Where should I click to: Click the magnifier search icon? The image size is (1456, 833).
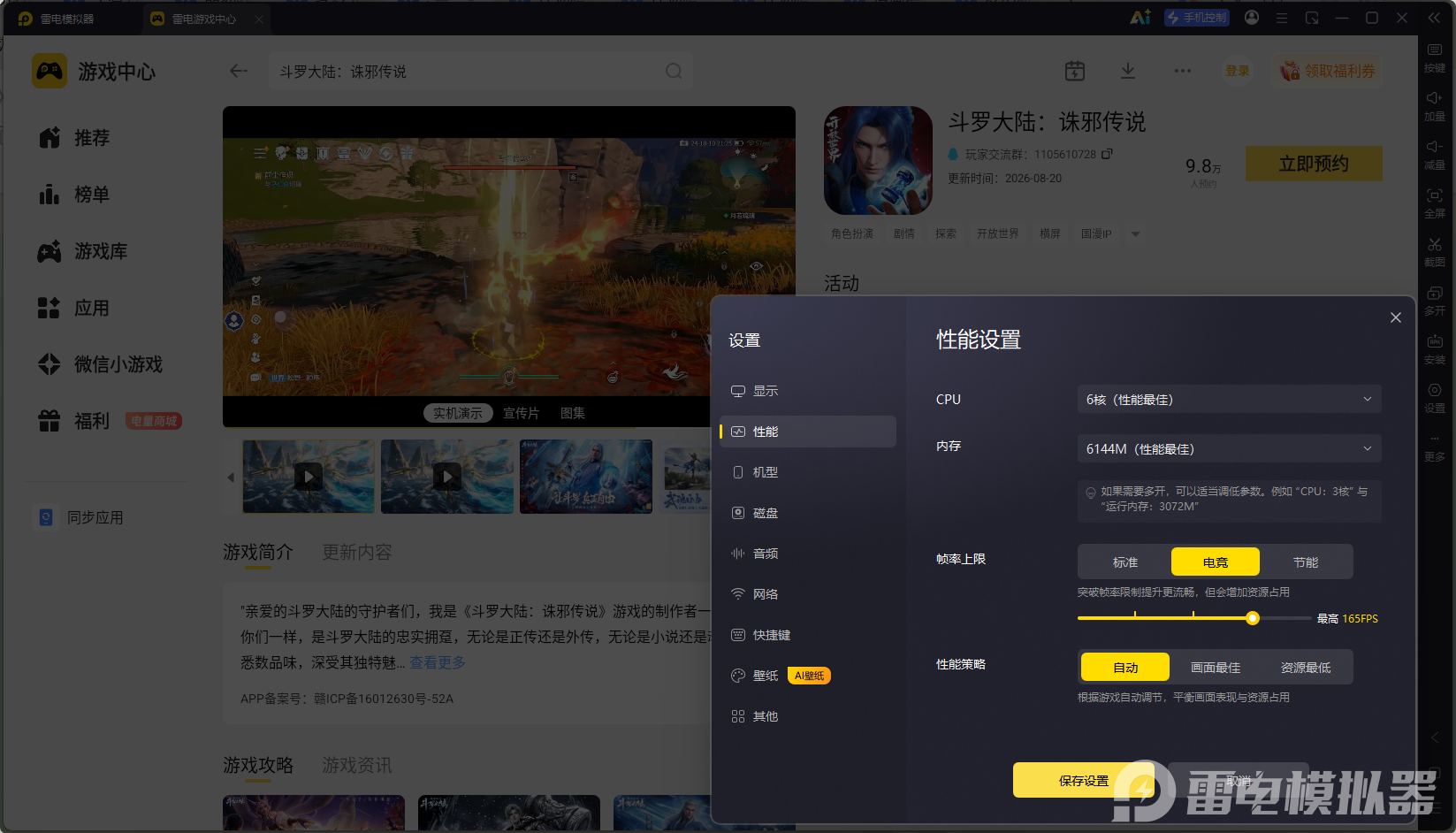pos(674,71)
